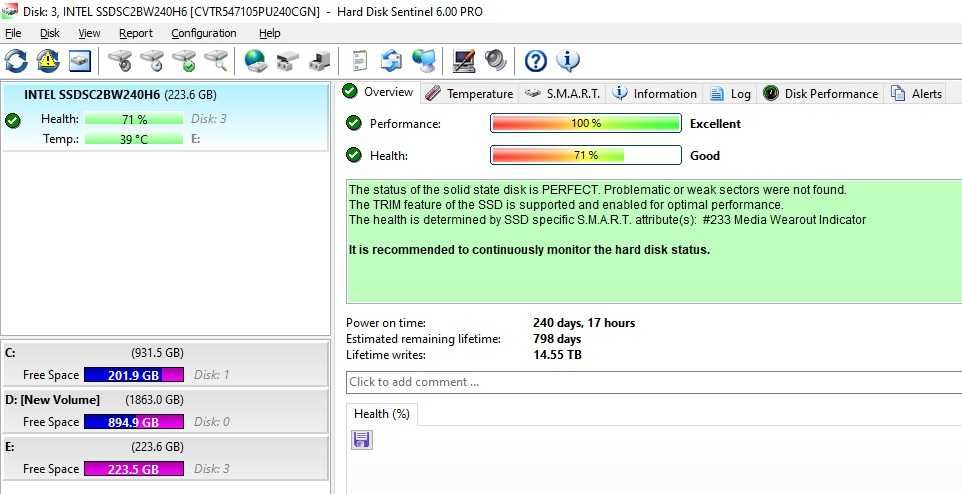Click the disk drive panel toolbar icon
The height and width of the screenshot is (494, 962).
pos(80,61)
